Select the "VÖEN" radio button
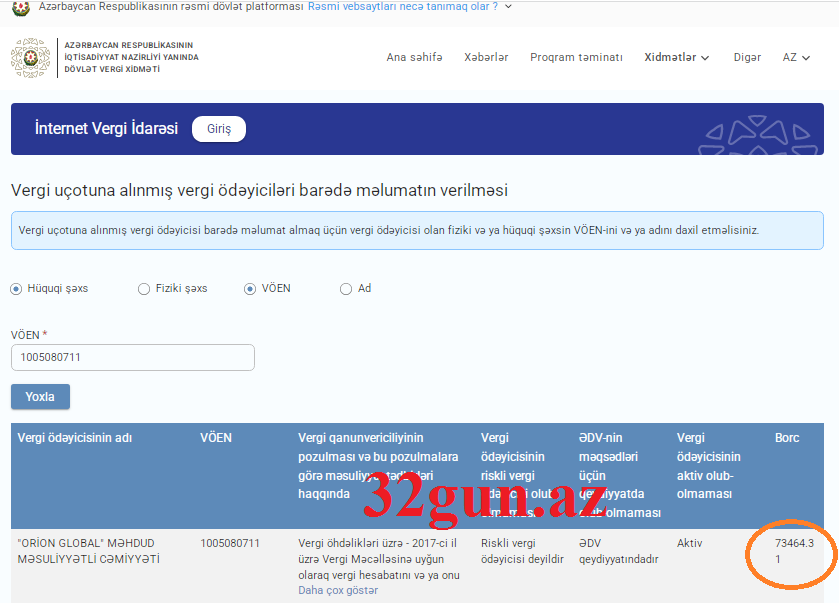This screenshot has width=839, height=603. (249, 288)
